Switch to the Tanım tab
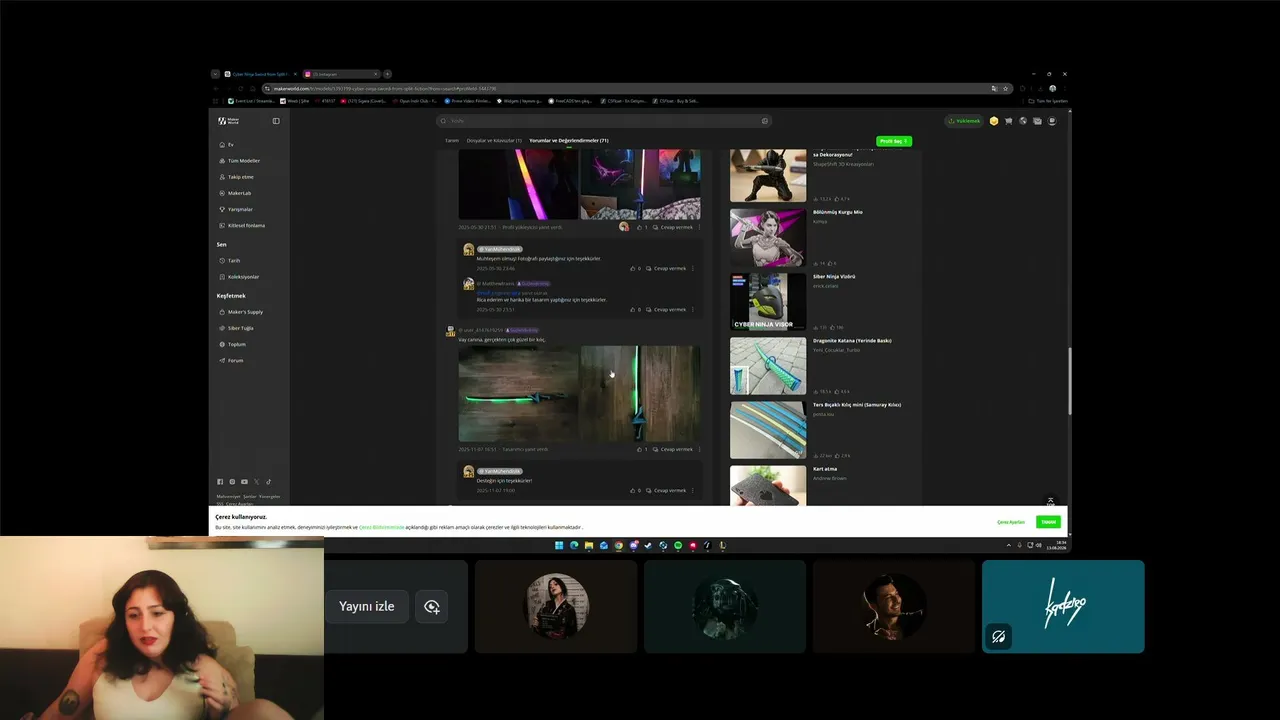This screenshot has width=1280, height=720. pyautogui.click(x=452, y=141)
